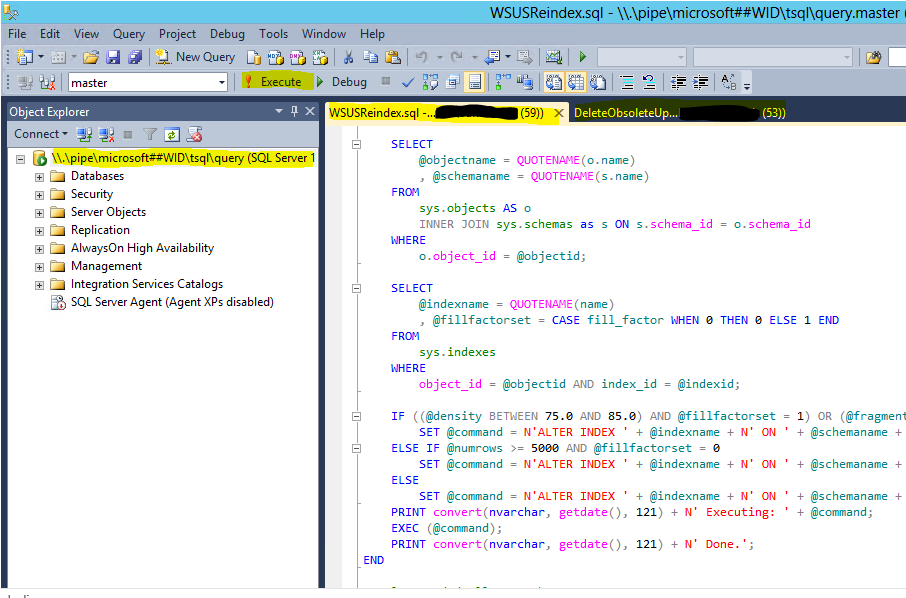This screenshot has height=598, width=906.
Task: Collapse the SELECT @indexname code block
Action: [x=357, y=288]
